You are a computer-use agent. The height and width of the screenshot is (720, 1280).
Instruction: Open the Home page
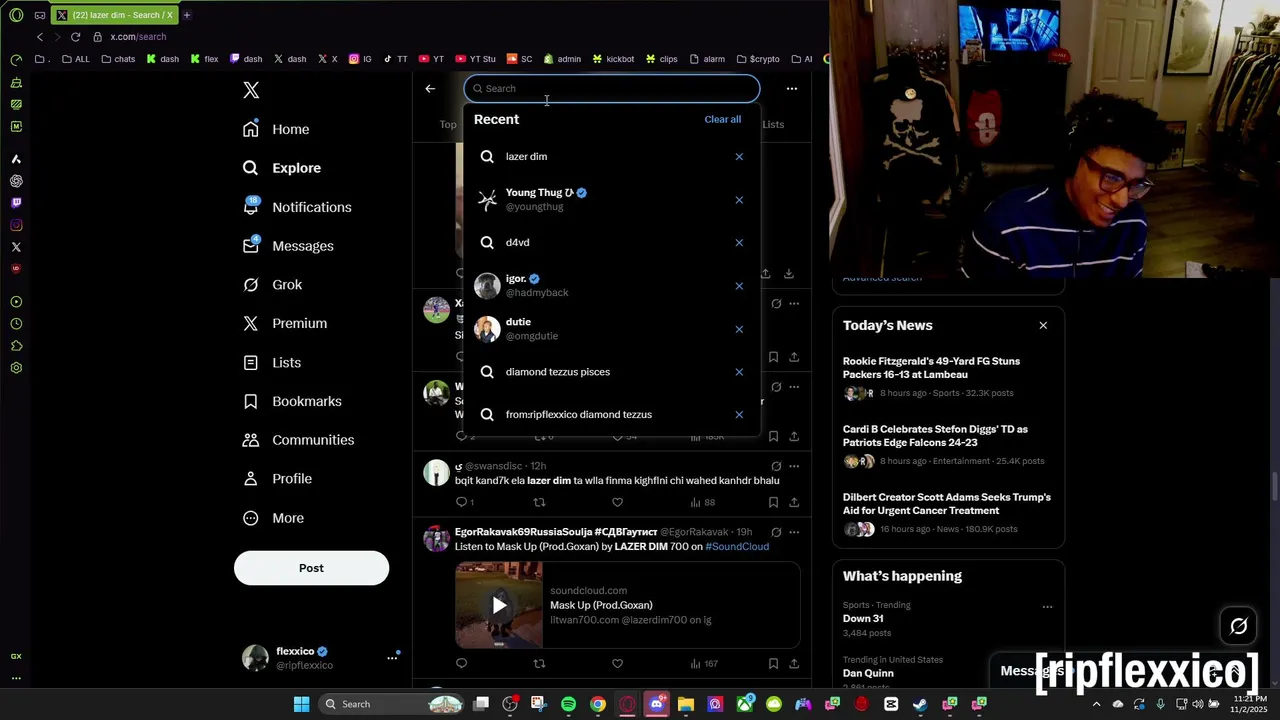[277, 129]
